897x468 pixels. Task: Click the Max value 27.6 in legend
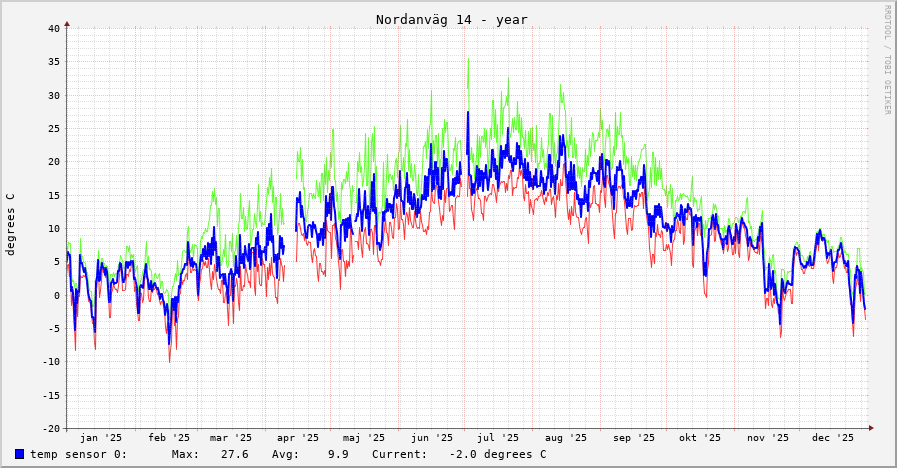point(234,454)
